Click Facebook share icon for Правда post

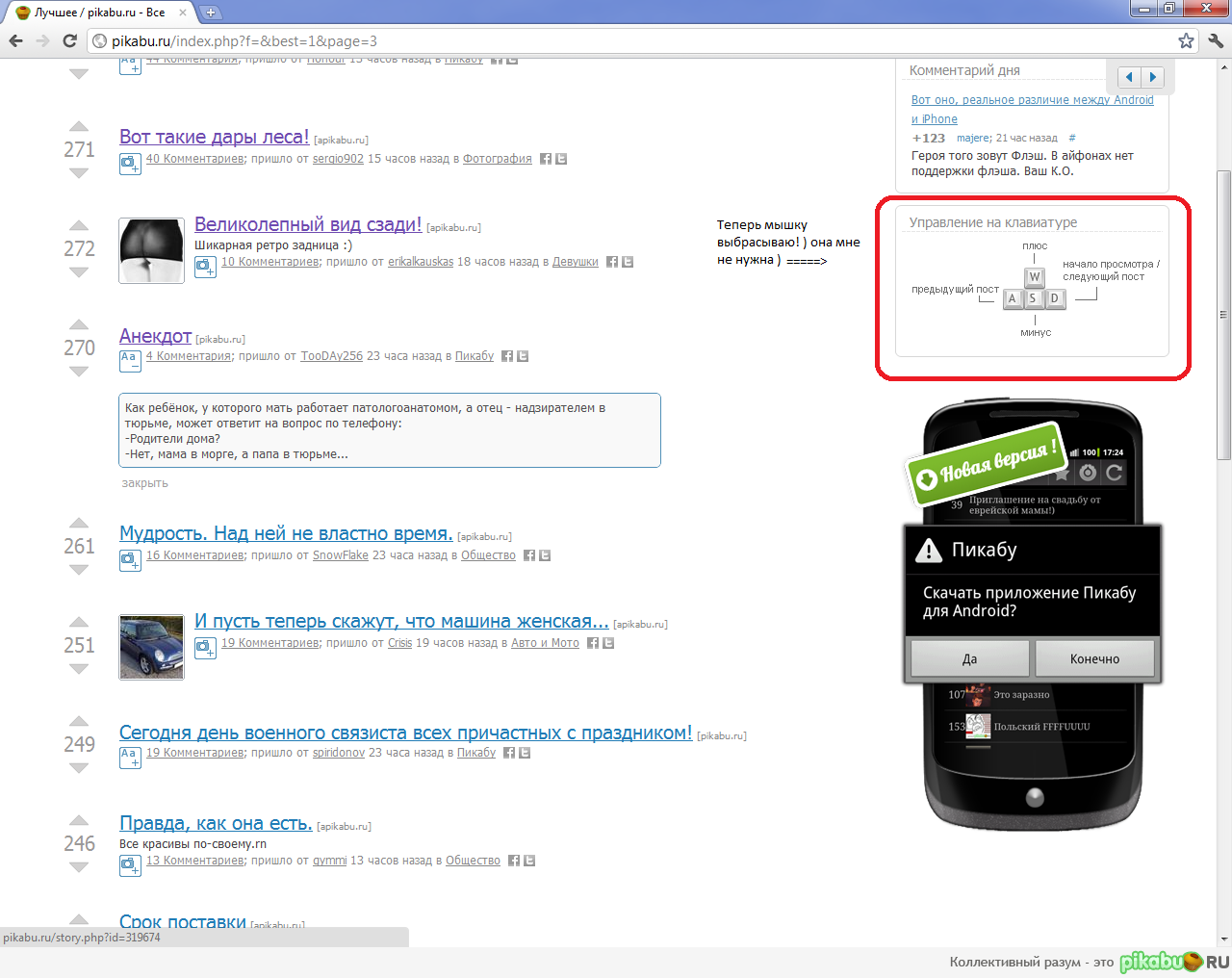(x=514, y=861)
